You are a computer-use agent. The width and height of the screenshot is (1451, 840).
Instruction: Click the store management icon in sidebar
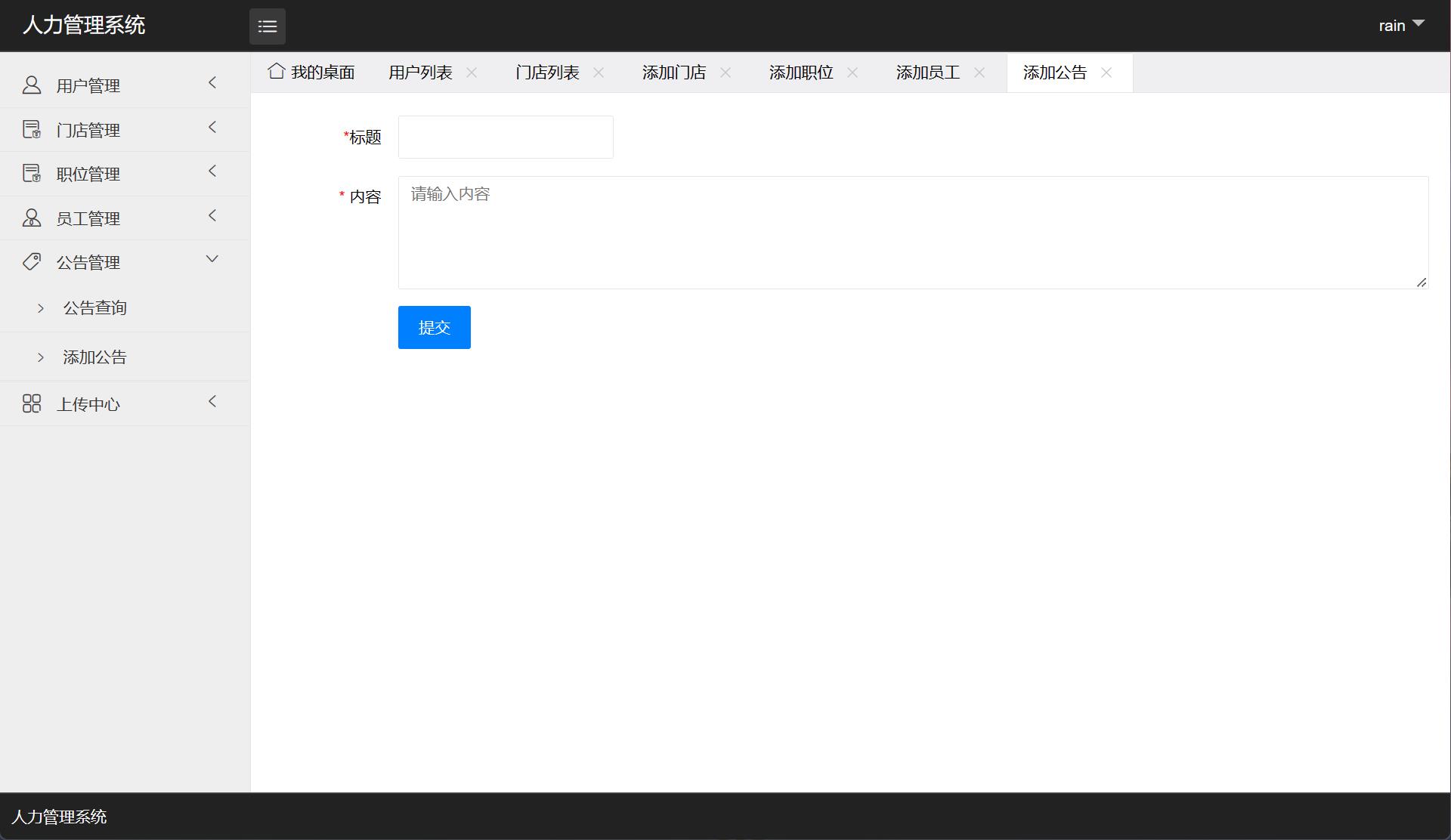(x=31, y=128)
